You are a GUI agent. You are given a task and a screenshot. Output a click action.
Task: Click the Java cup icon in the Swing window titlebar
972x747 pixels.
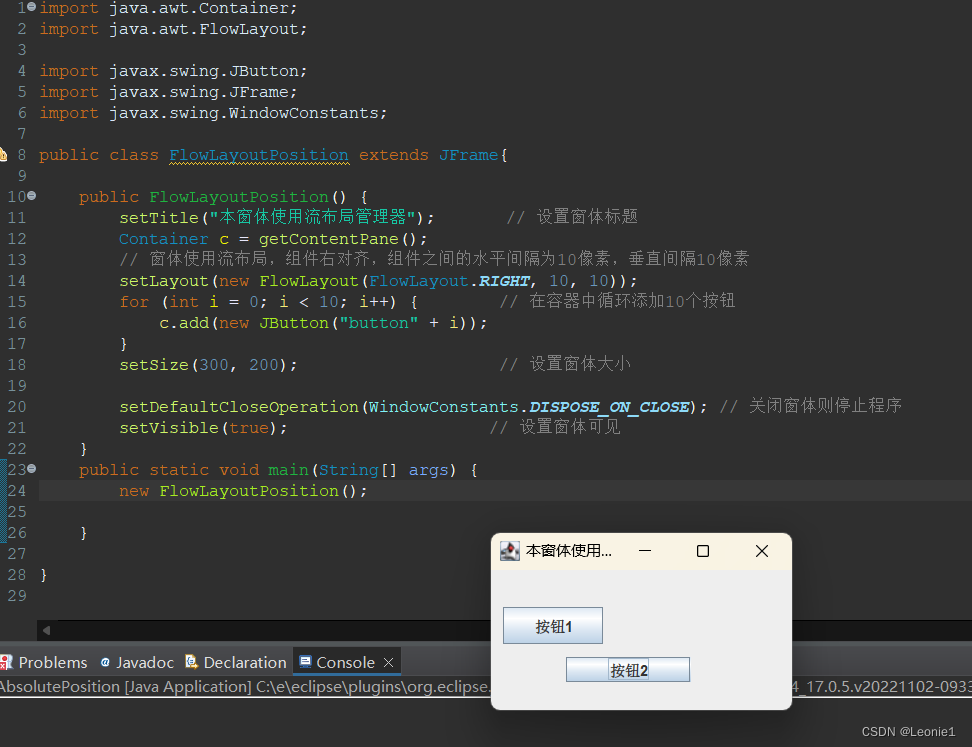(509, 551)
